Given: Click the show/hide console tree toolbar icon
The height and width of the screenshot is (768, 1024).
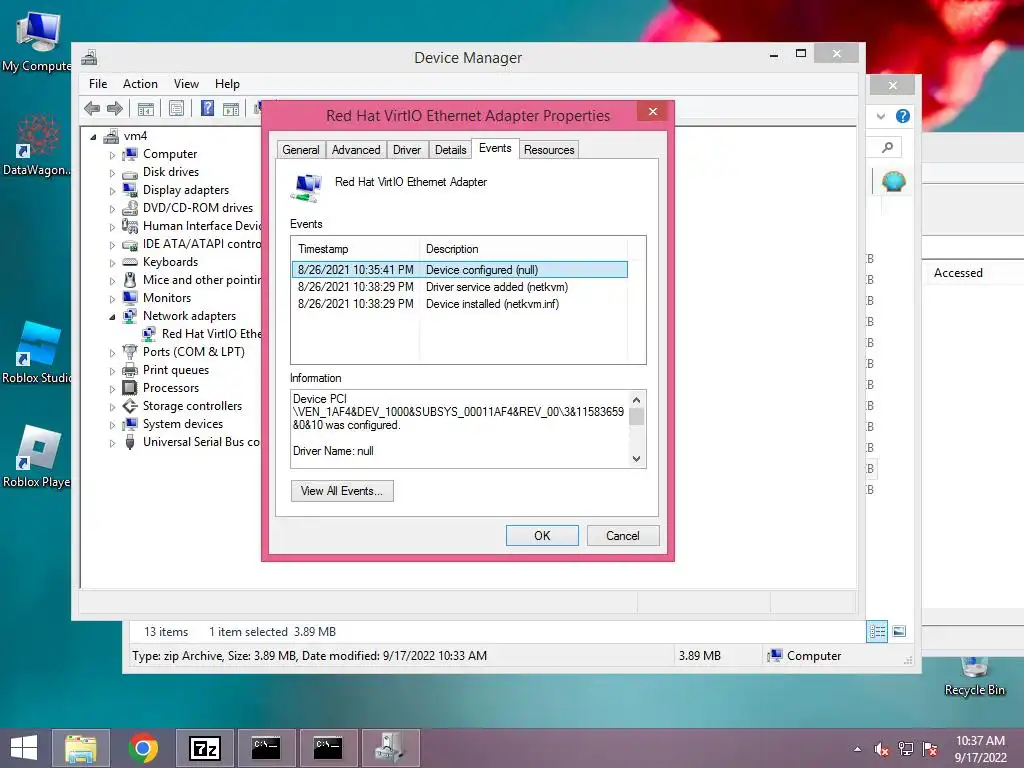Looking at the screenshot, I should coord(146,108).
